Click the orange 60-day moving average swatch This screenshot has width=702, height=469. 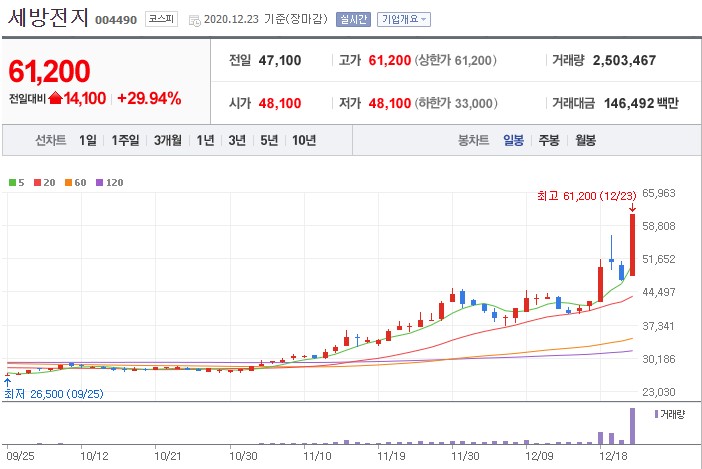68,183
